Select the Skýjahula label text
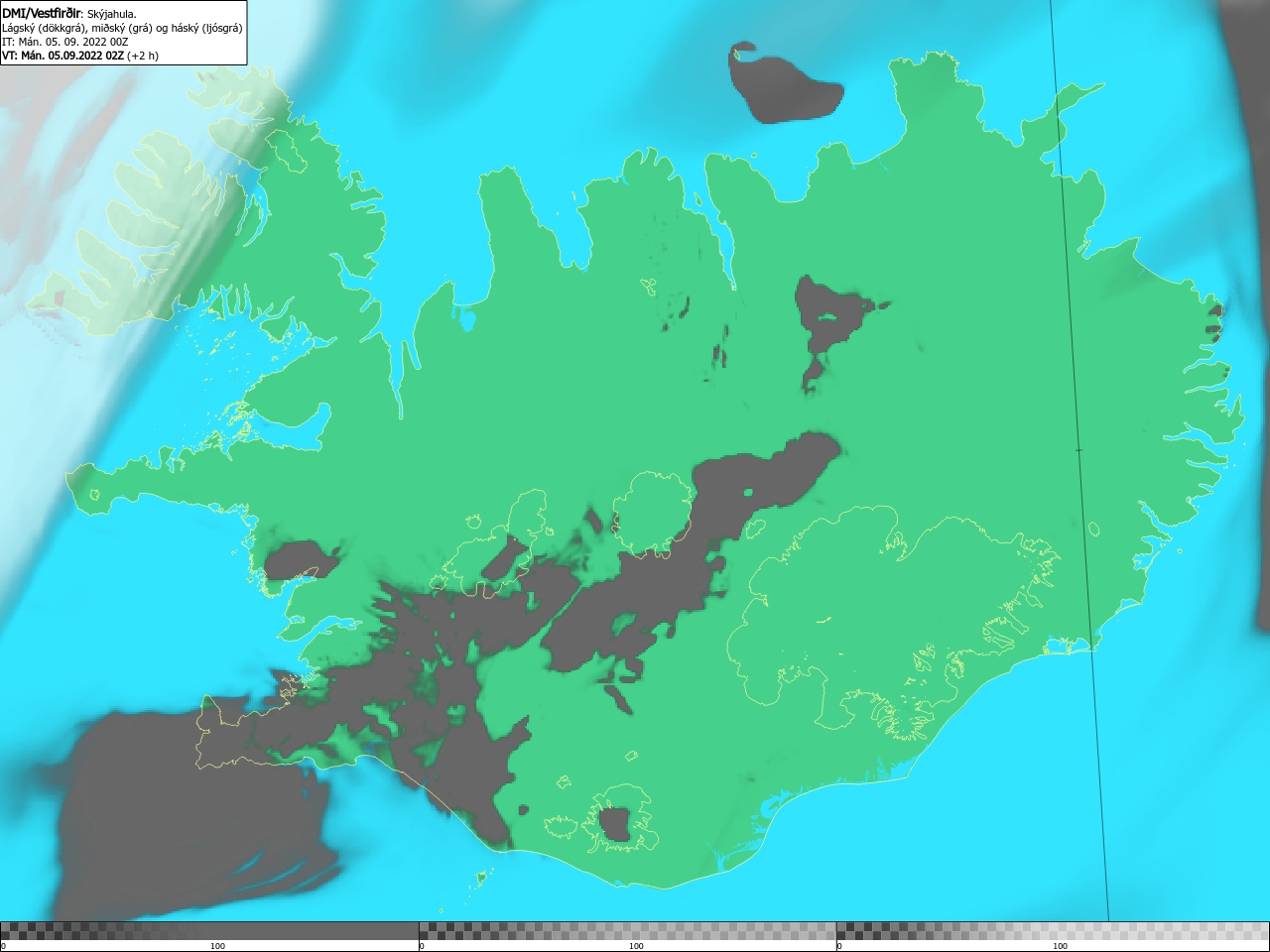This screenshot has height=952, width=1270. pos(111,14)
